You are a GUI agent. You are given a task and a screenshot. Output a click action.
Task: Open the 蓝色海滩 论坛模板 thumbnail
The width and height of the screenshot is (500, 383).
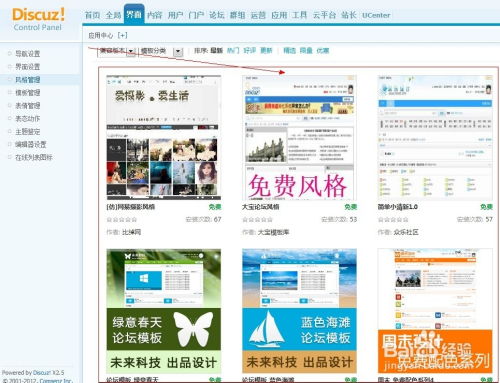(299, 311)
